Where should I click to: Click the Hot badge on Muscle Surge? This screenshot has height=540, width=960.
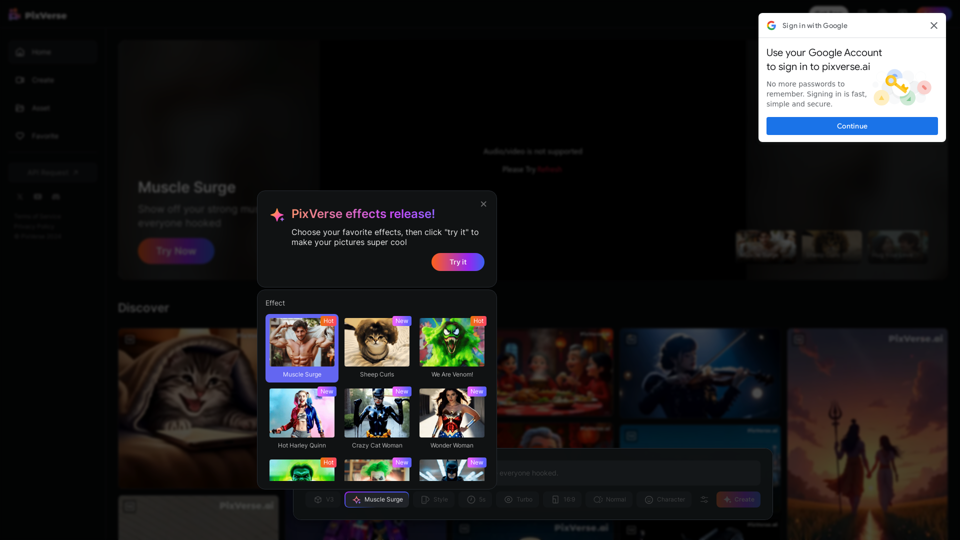click(328, 321)
